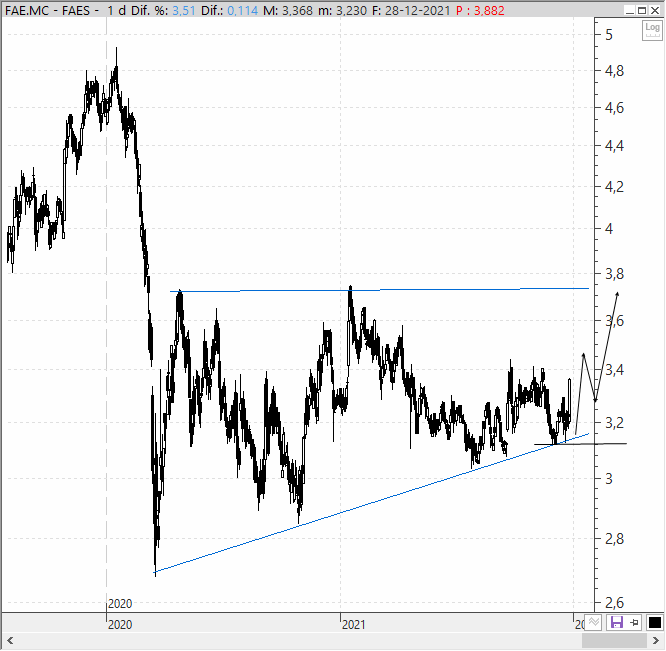This screenshot has width=666, height=651.
Task: Click price axis label 4,4
Action: coord(615,146)
